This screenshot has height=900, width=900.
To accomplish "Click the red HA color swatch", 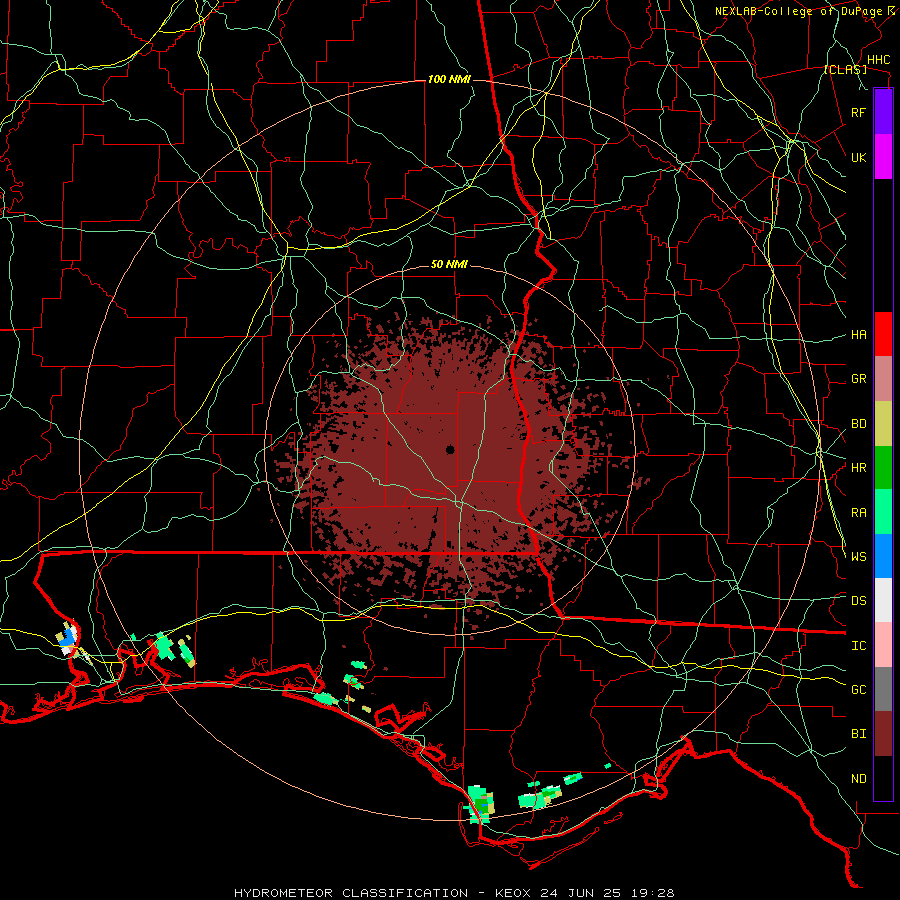I will click(883, 334).
